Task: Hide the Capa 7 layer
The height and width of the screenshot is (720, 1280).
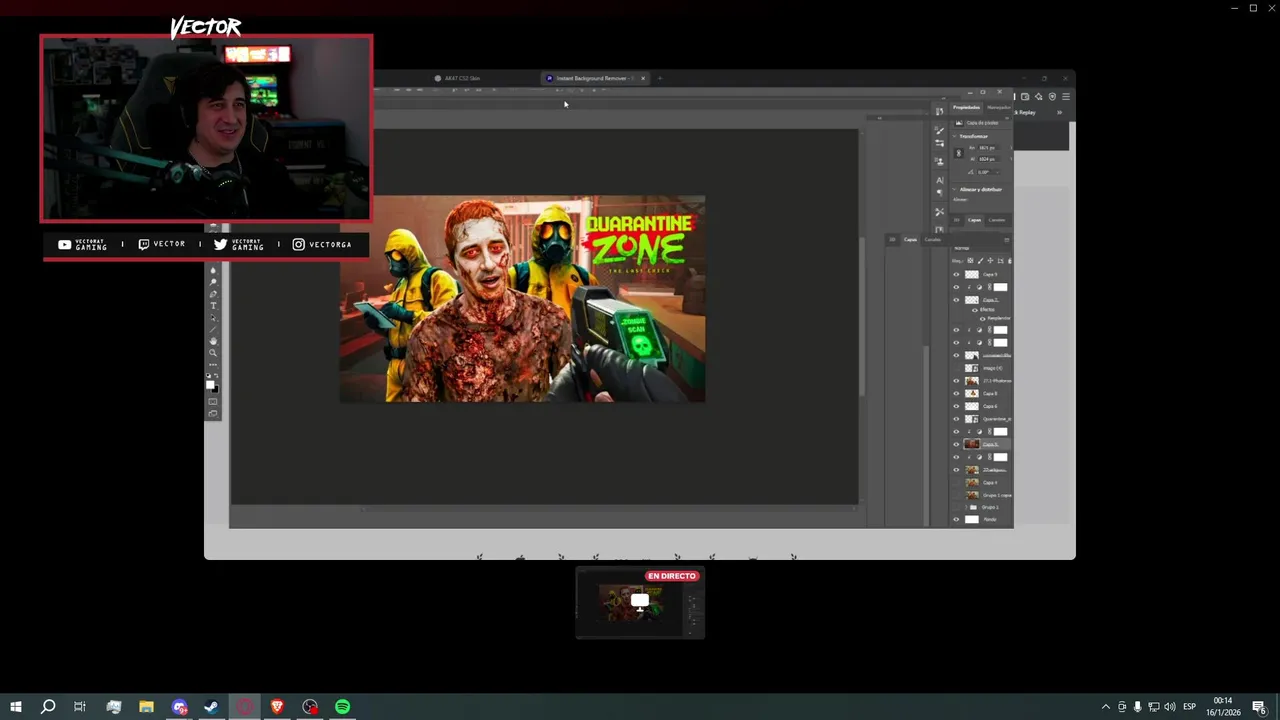Action: pos(956,300)
